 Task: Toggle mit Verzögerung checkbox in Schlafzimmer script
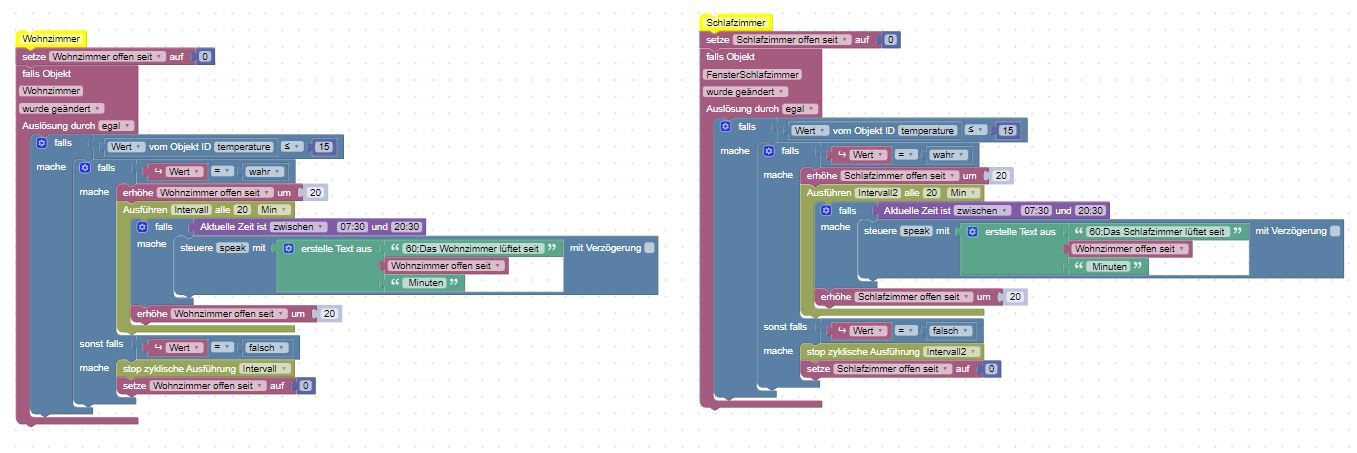(1334, 231)
